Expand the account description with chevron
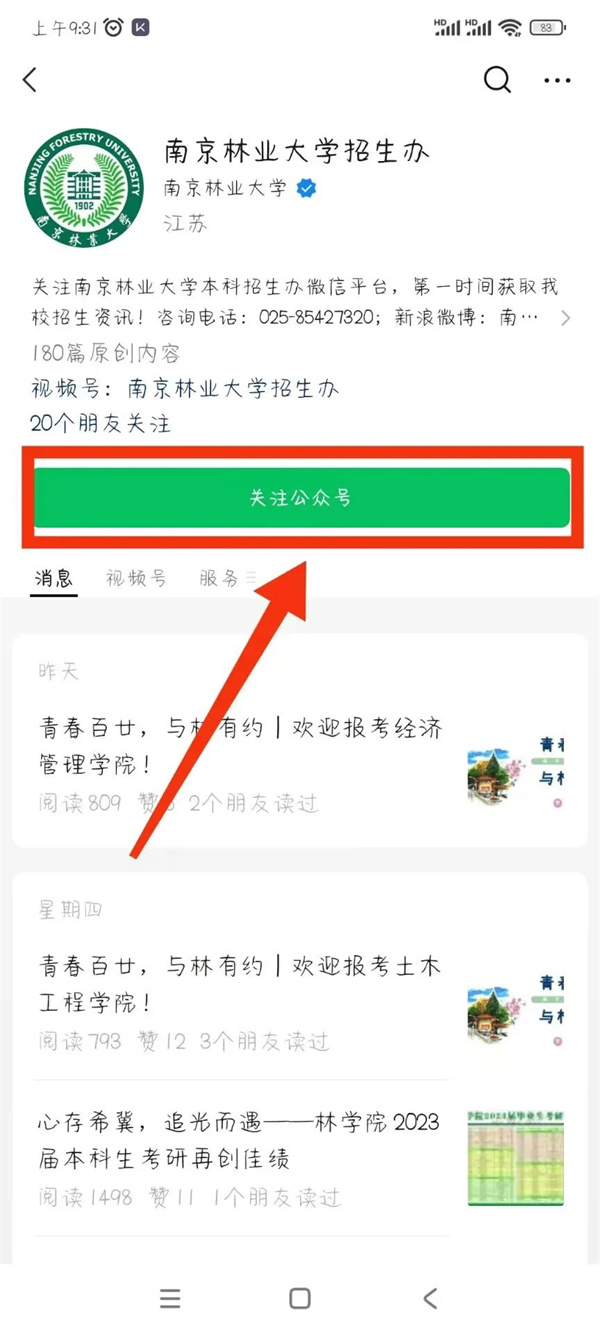Viewport: 600px width, 1333px height. [x=566, y=319]
